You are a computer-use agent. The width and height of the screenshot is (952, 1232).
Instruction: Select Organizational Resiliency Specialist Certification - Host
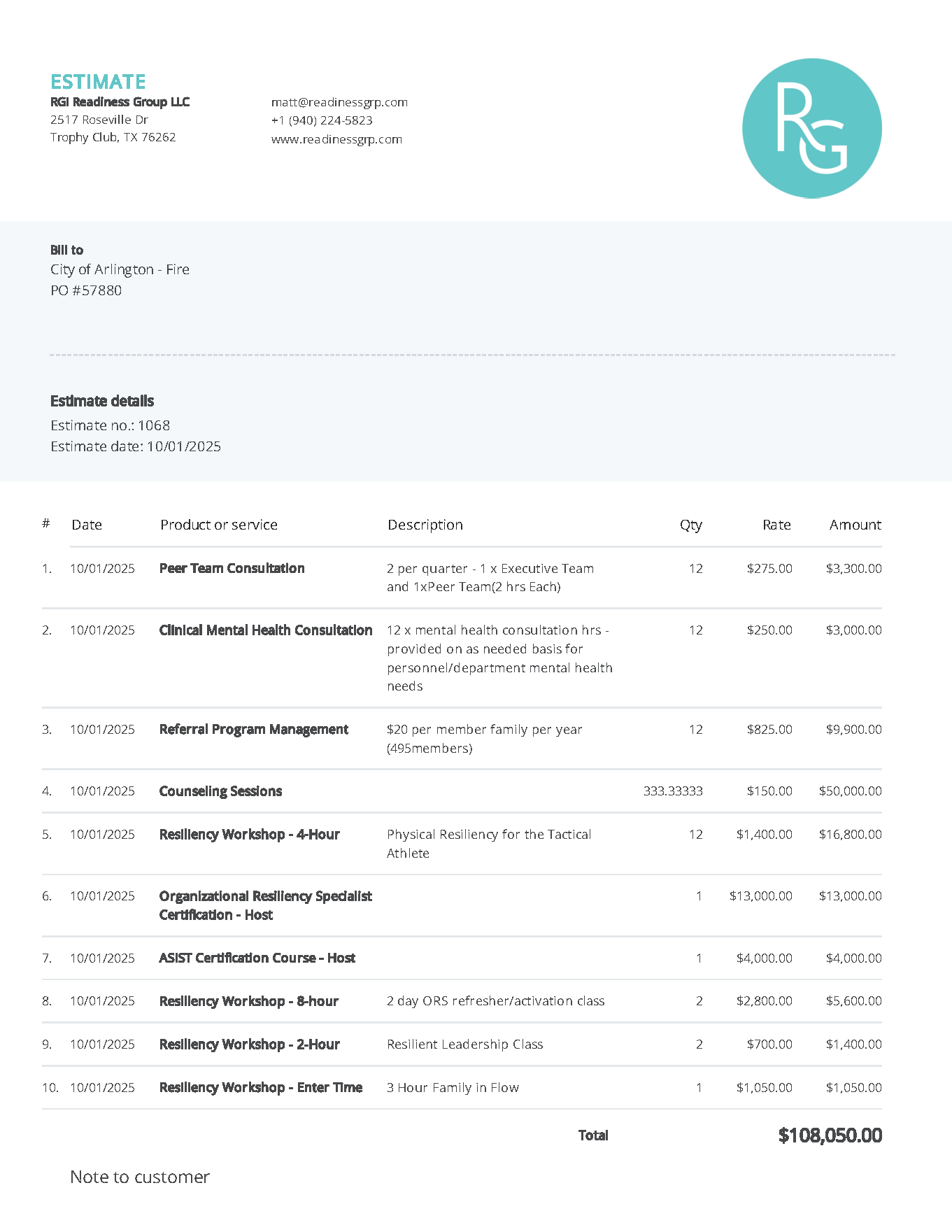[266, 905]
